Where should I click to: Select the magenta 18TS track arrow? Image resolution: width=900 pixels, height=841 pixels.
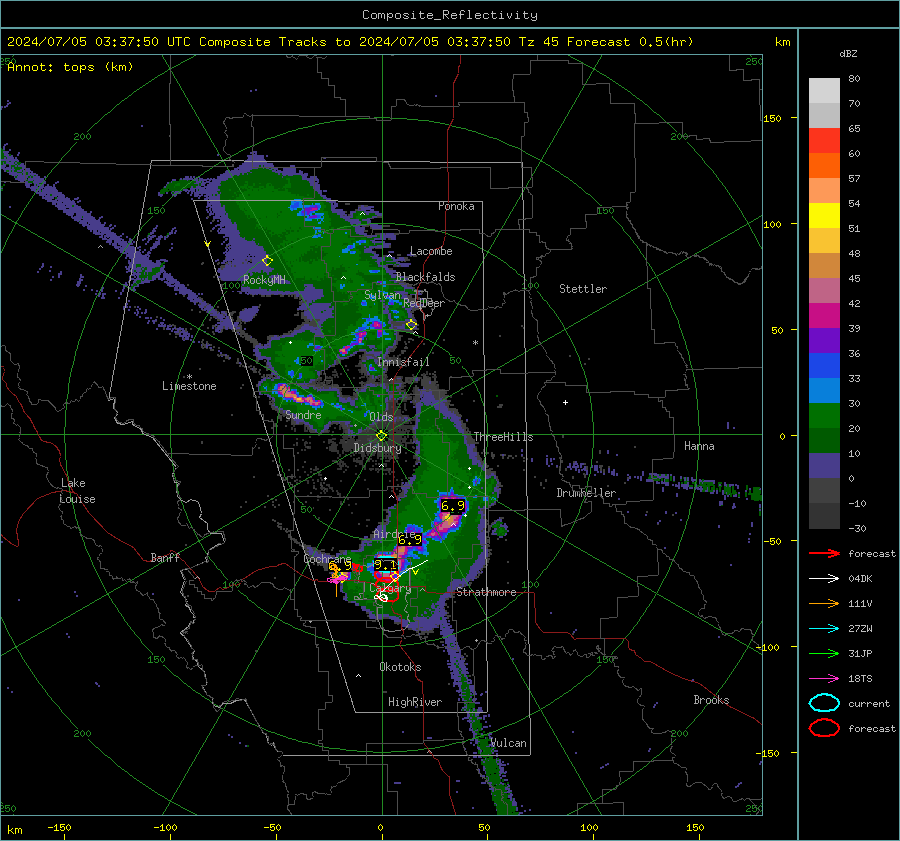pos(824,679)
